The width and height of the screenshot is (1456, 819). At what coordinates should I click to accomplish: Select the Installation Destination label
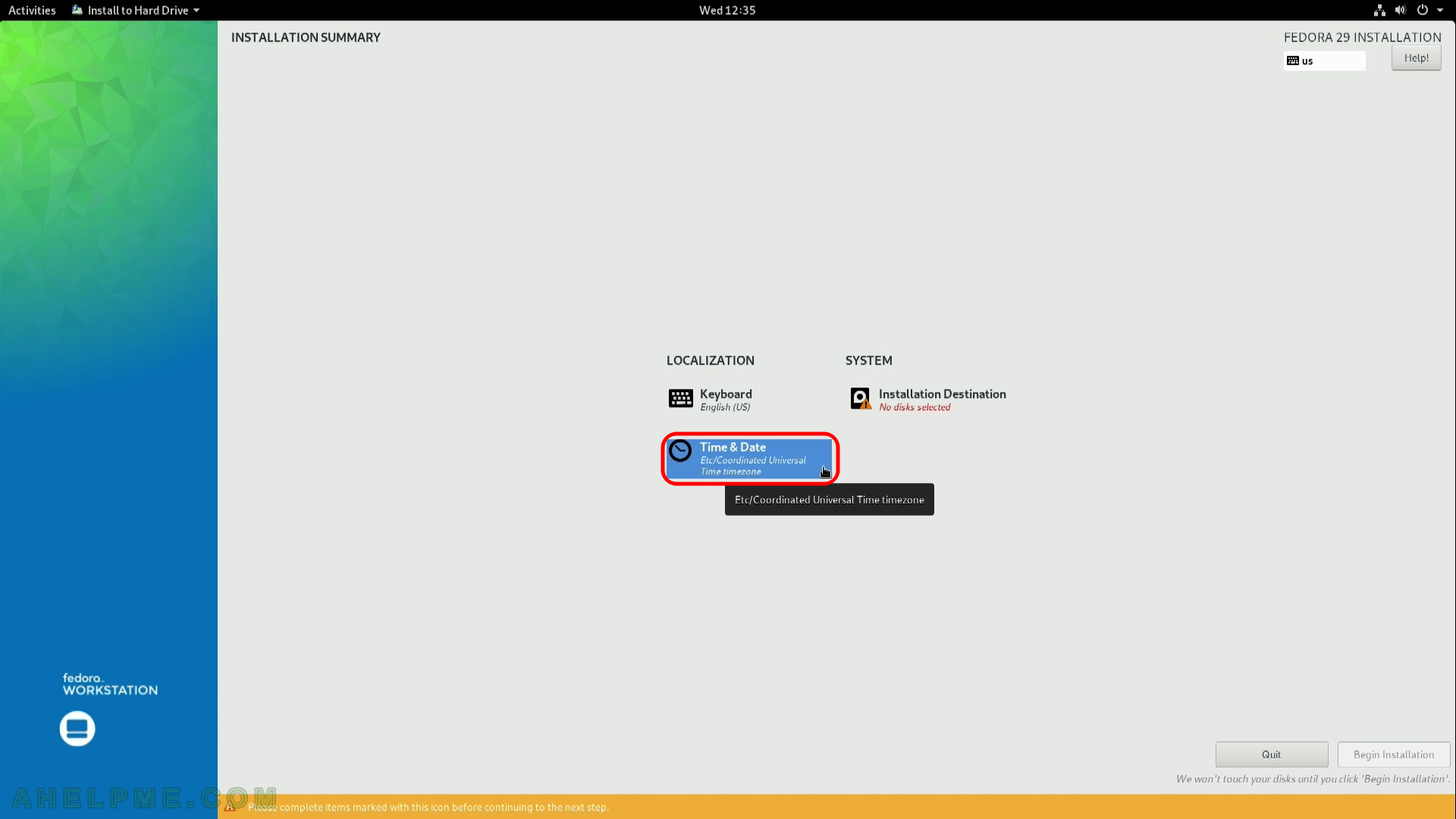tap(942, 394)
